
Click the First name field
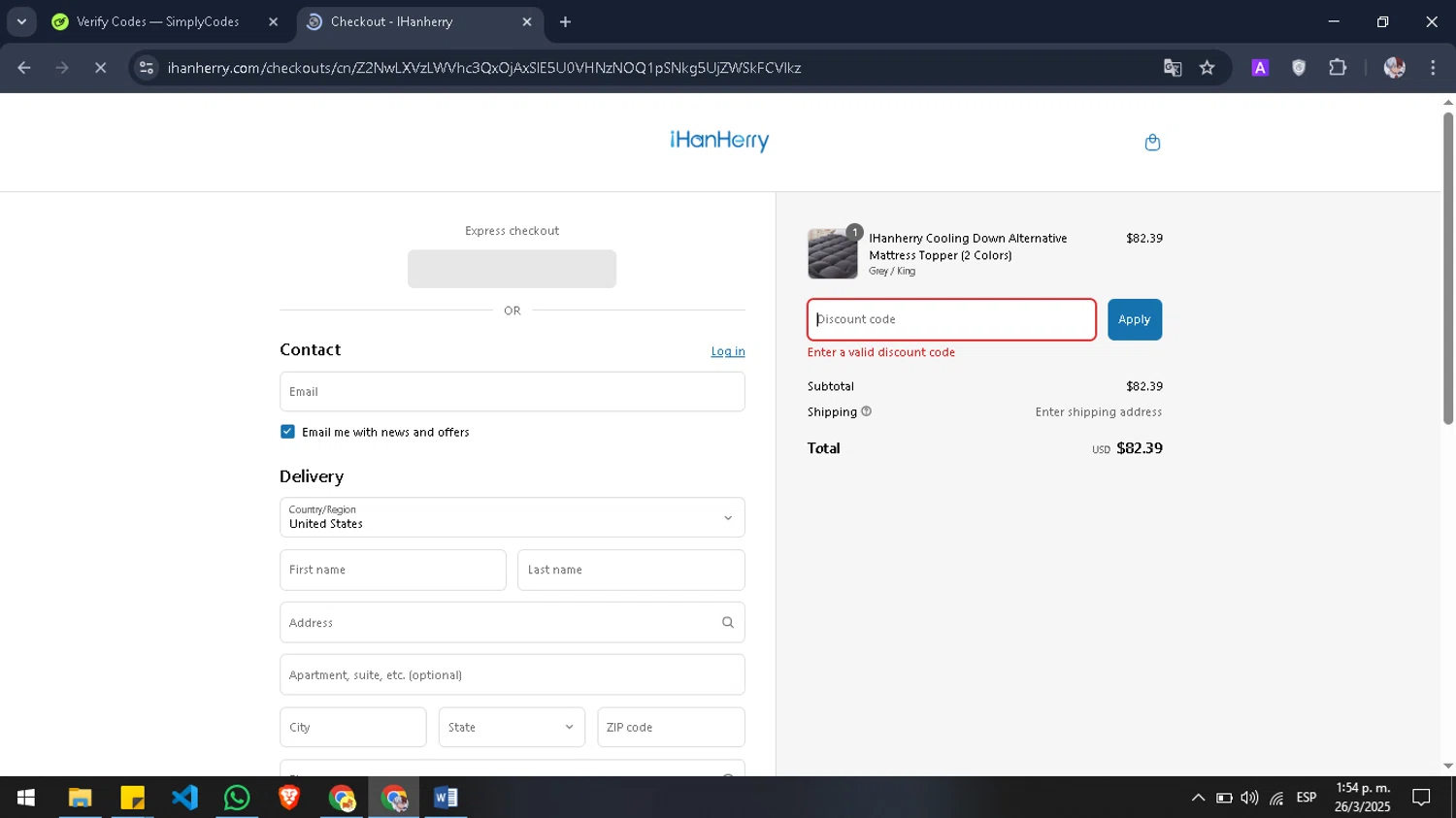coord(393,570)
